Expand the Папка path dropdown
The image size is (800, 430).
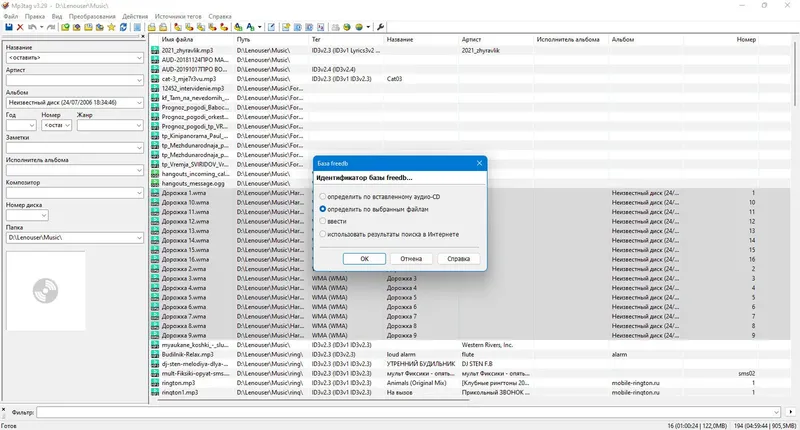tap(139, 238)
